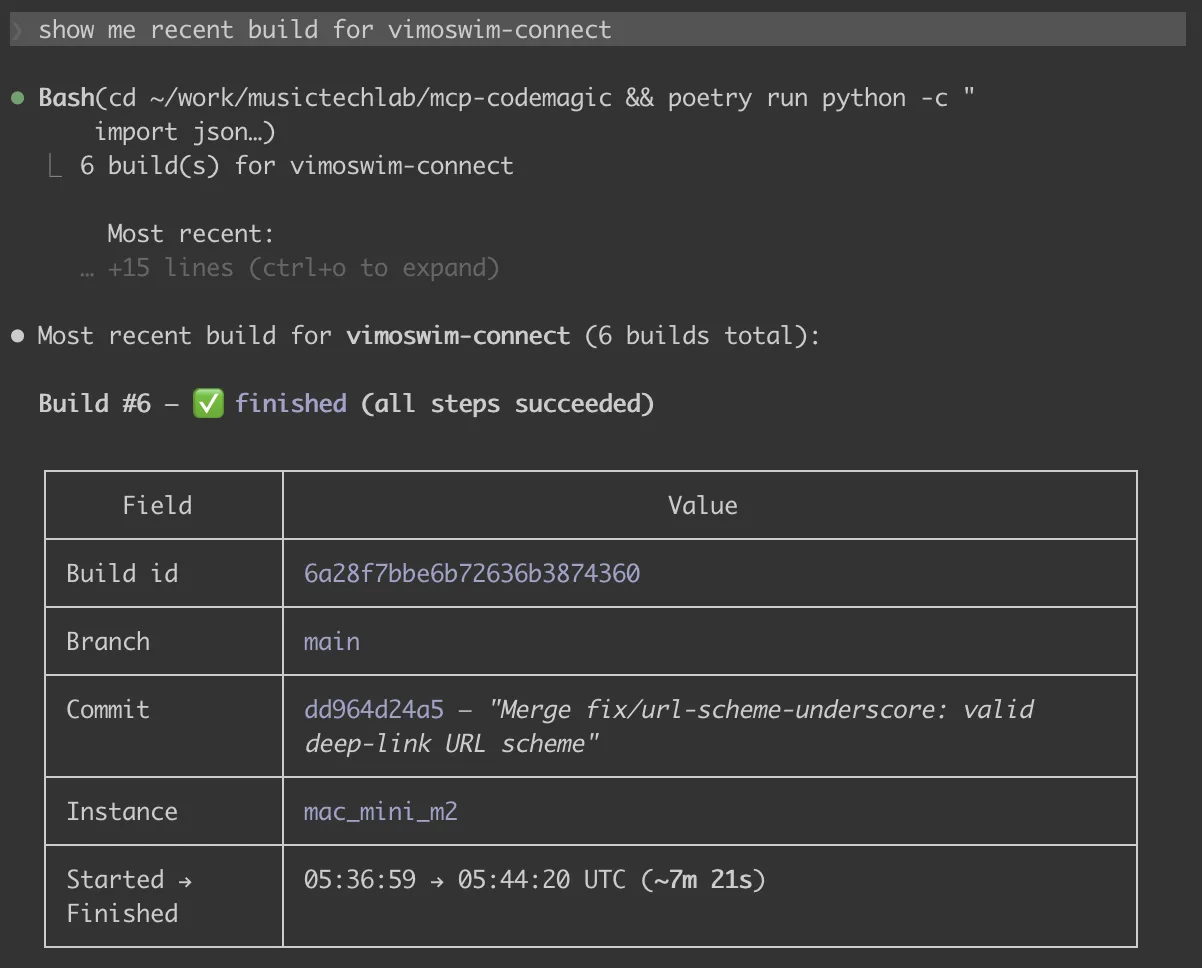The image size is (1202, 968).
Task: Click the 'Field' table header
Action: (157, 505)
